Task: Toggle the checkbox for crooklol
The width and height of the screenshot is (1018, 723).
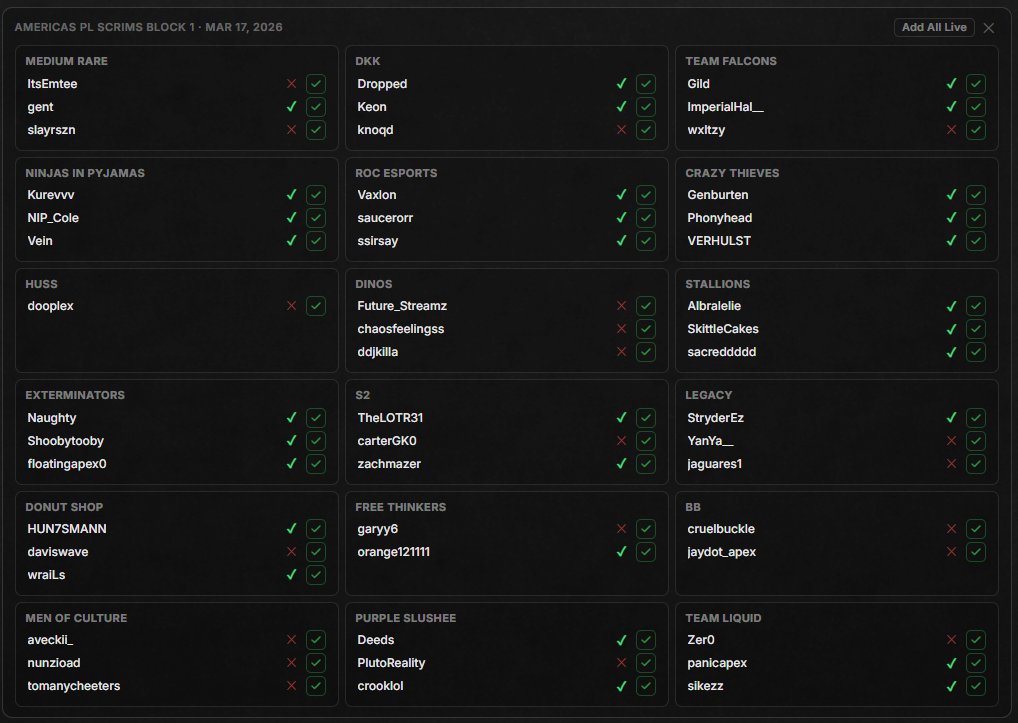Action: click(645, 686)
